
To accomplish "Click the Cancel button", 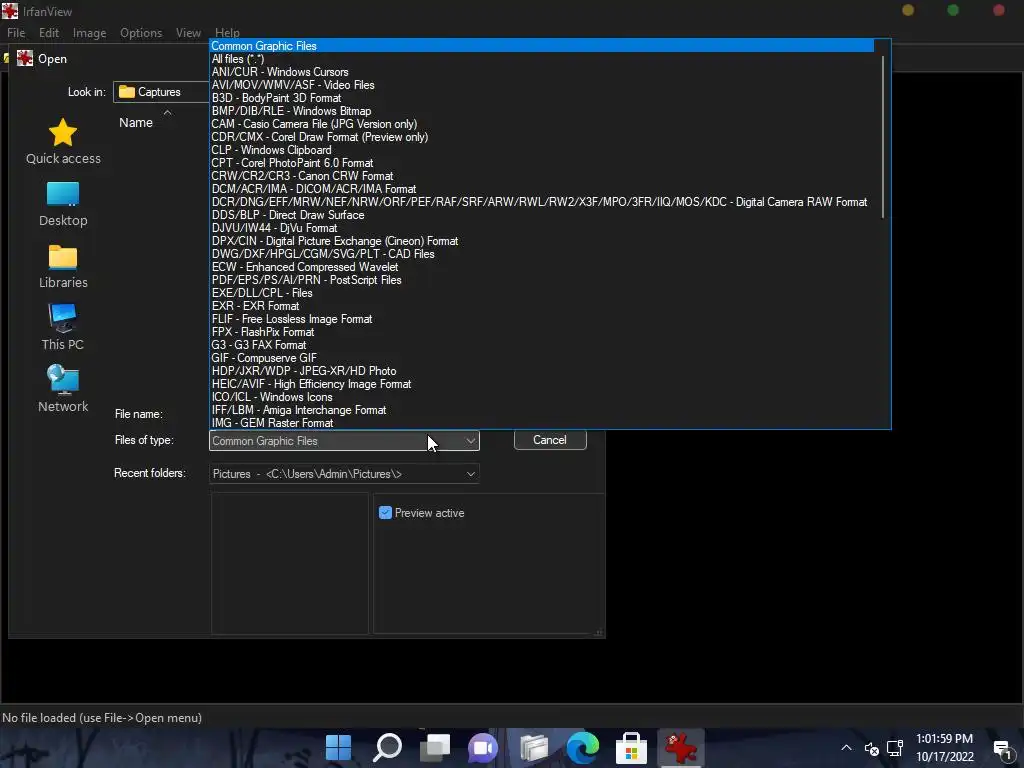I will [550, 440].
